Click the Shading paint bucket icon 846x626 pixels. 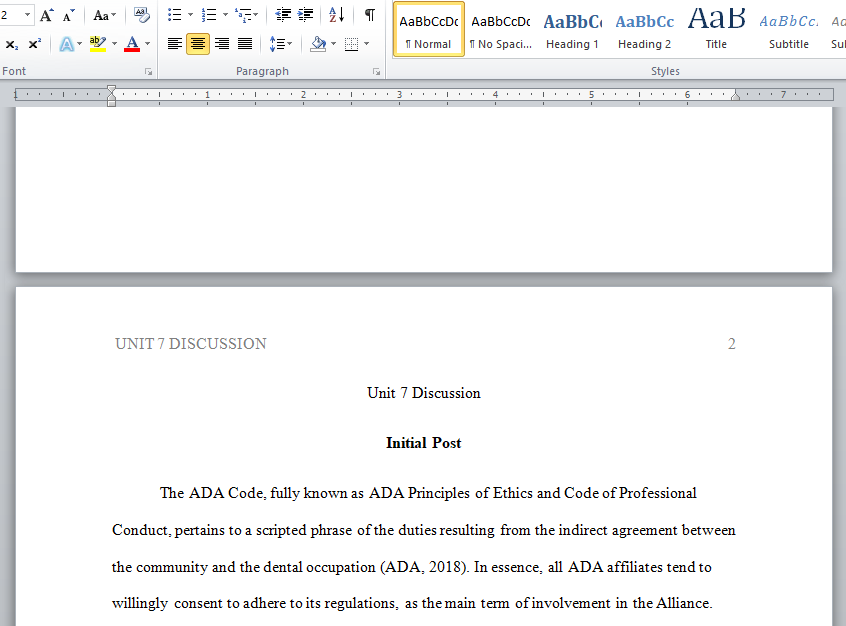(x=318, y=44)
